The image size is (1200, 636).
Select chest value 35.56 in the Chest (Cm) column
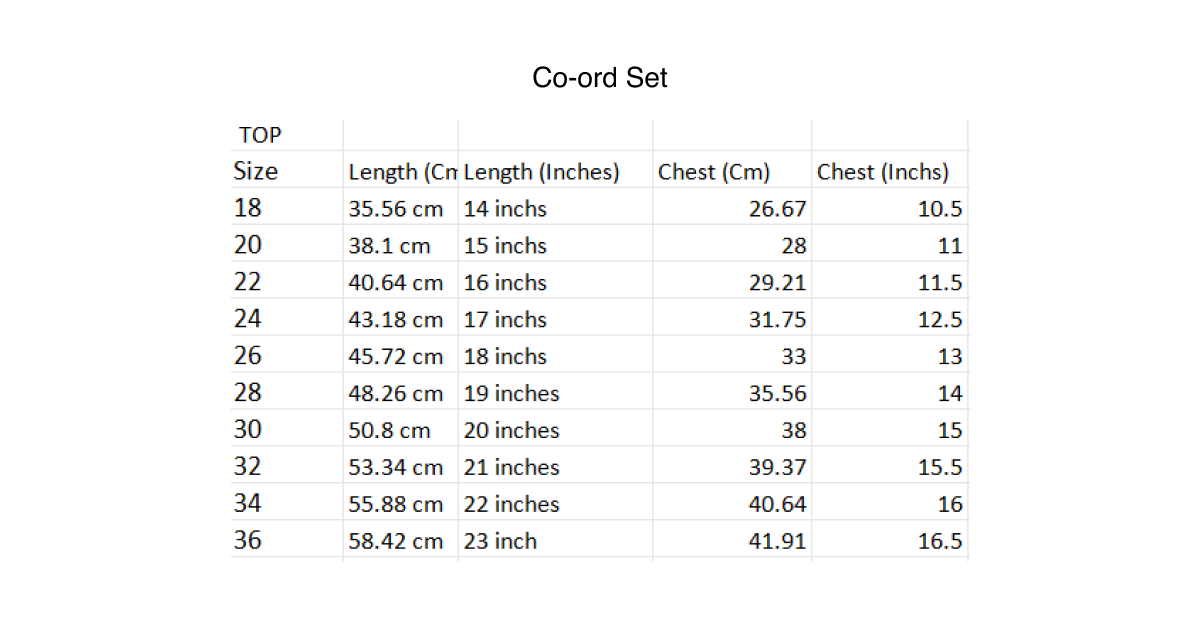click(x=777, y=394)
